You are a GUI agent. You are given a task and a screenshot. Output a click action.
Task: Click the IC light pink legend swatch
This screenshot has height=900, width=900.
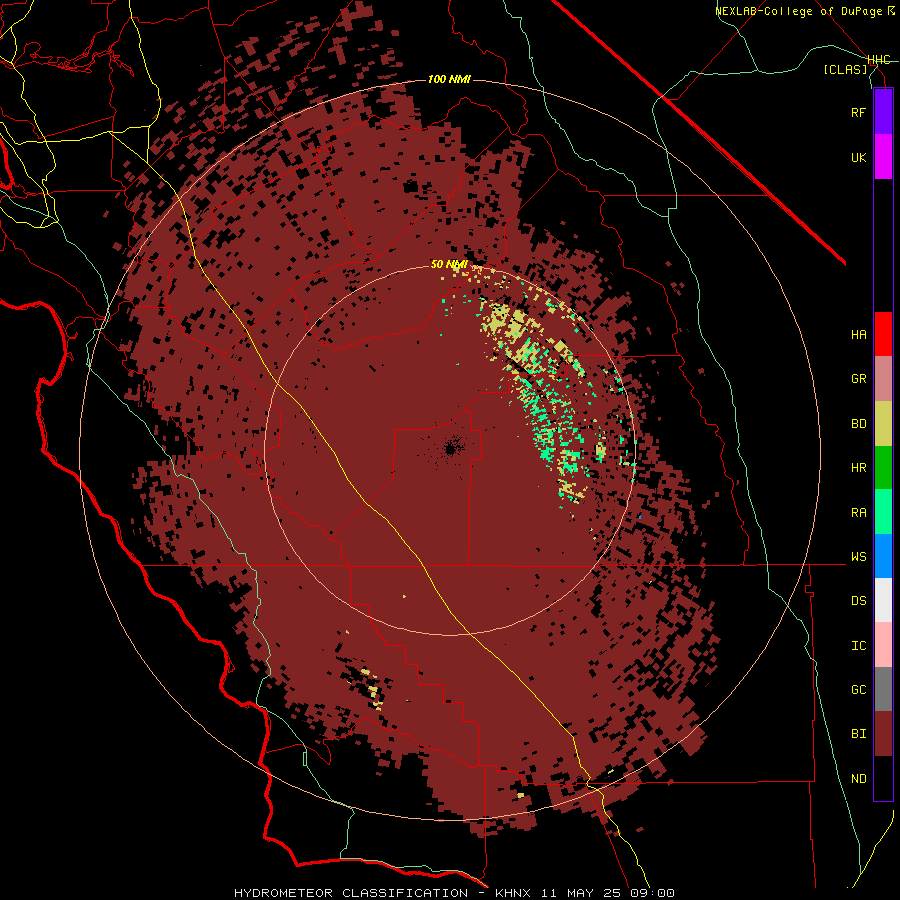[883, 645]
